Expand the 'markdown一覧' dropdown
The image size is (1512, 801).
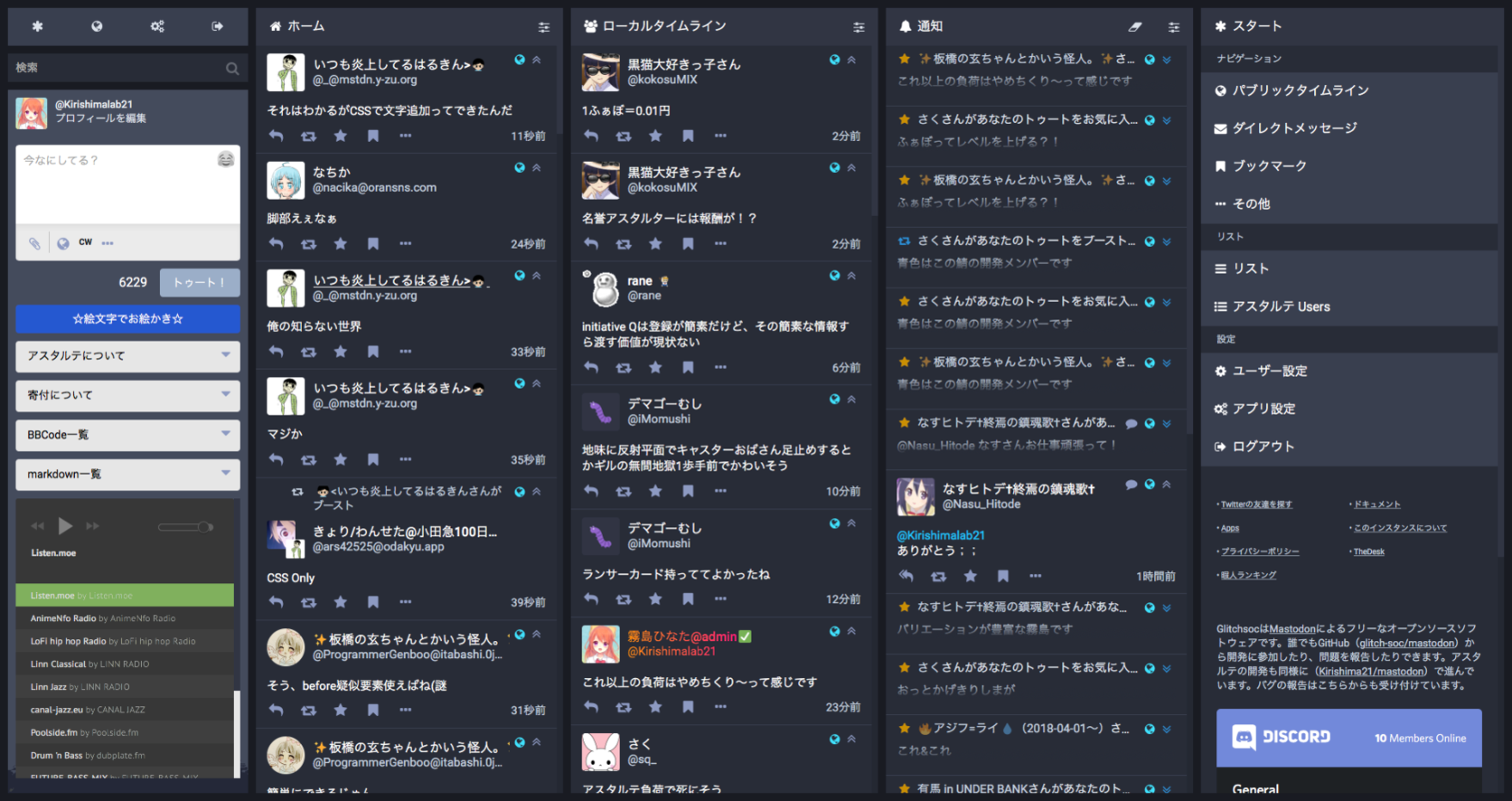[x=127, y=474]
